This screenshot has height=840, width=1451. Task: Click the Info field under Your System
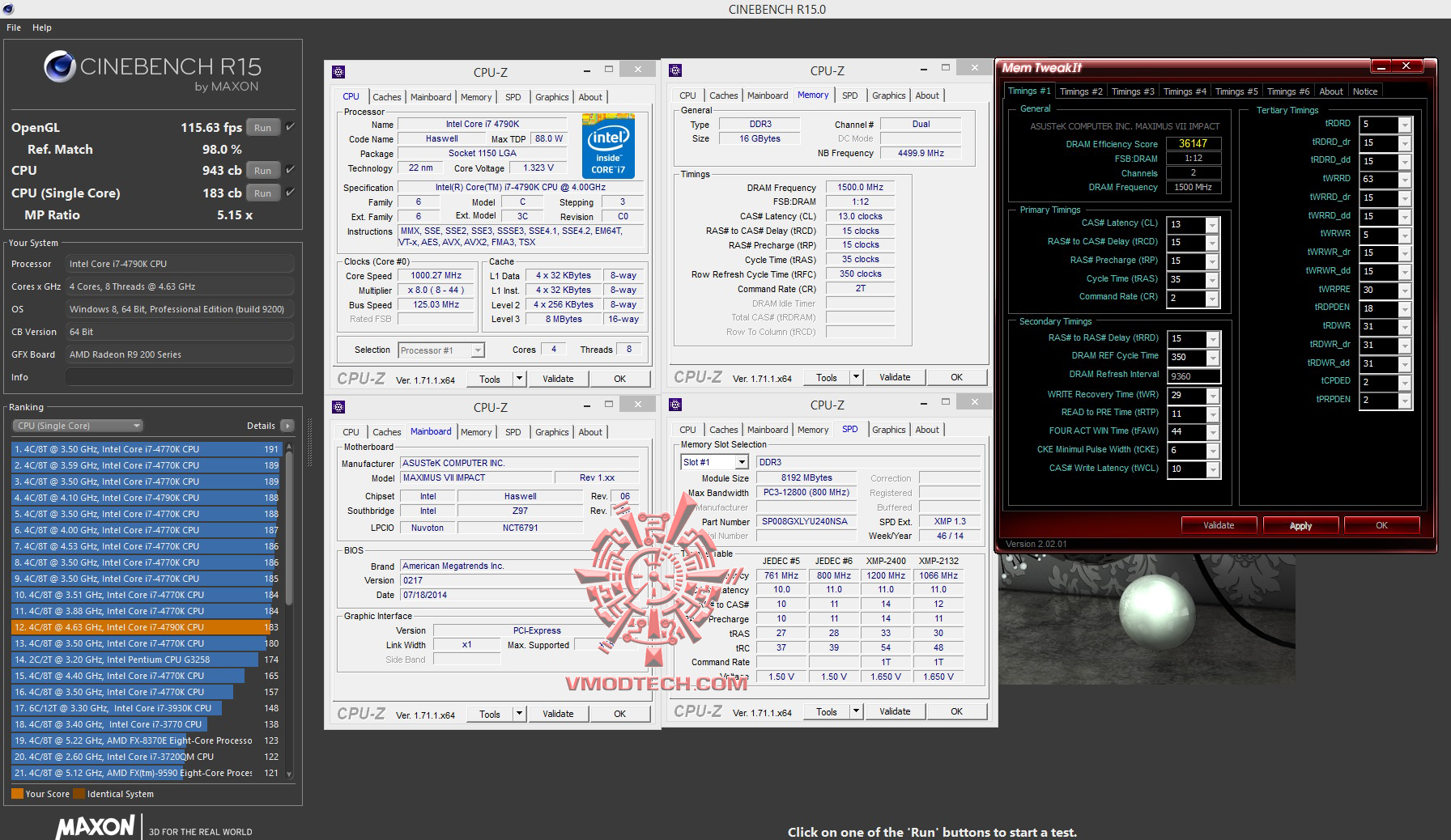pos(179,377)
